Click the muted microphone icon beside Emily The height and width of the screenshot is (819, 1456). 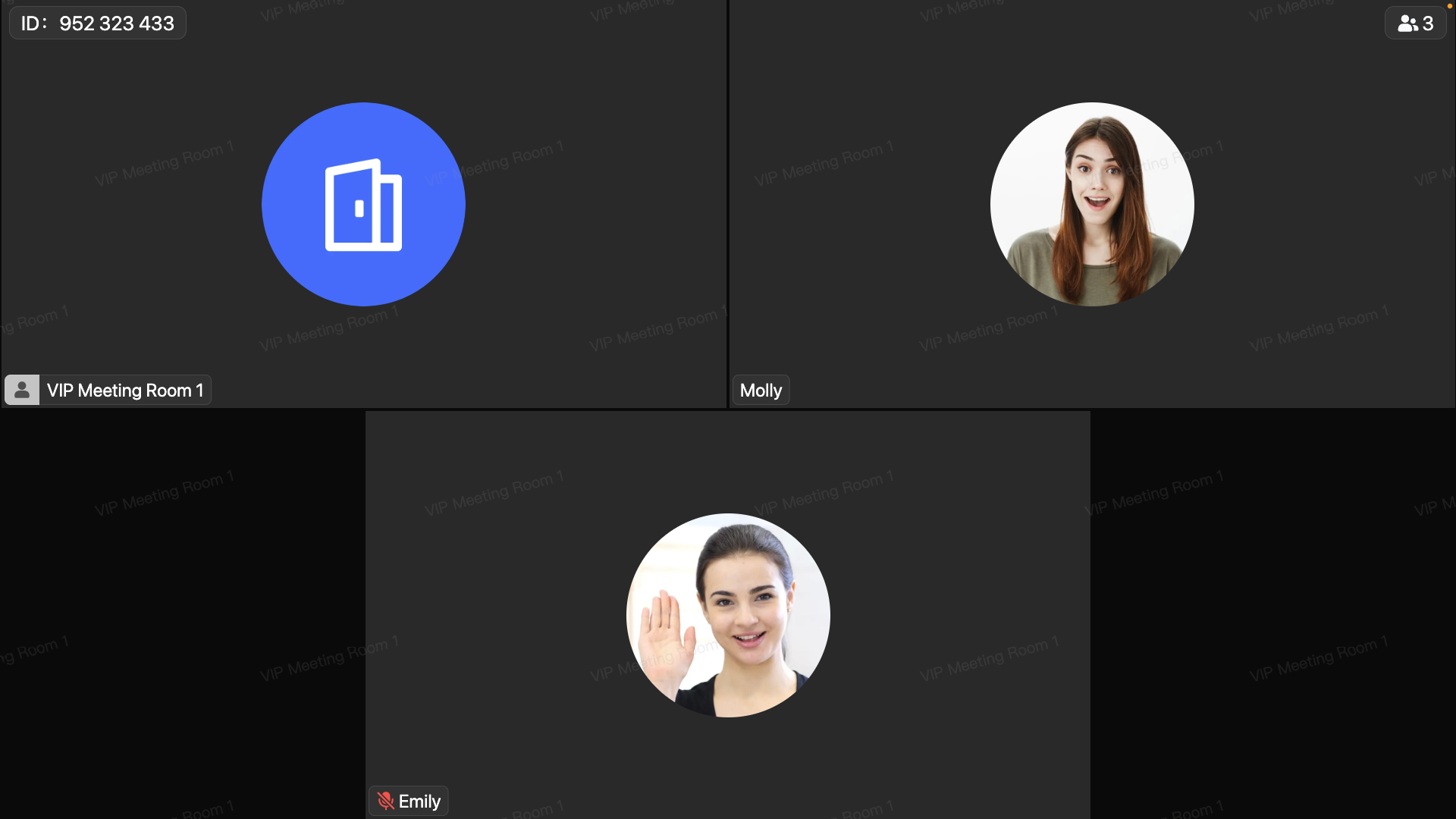[385, 800]
